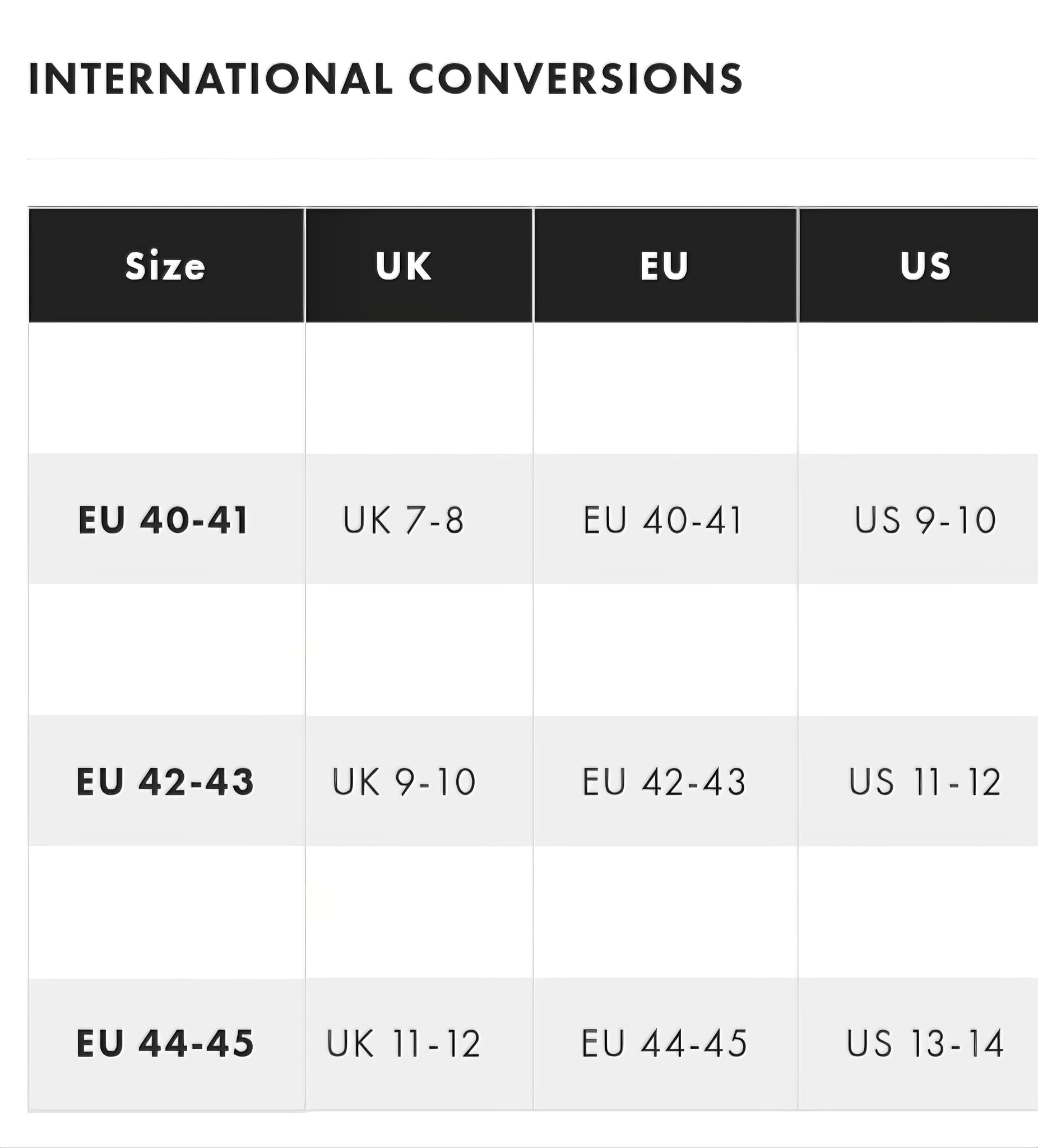Select the US 13-14 cell
The width and height of the screenshot is (1038, 1148).
point(925,1043)
